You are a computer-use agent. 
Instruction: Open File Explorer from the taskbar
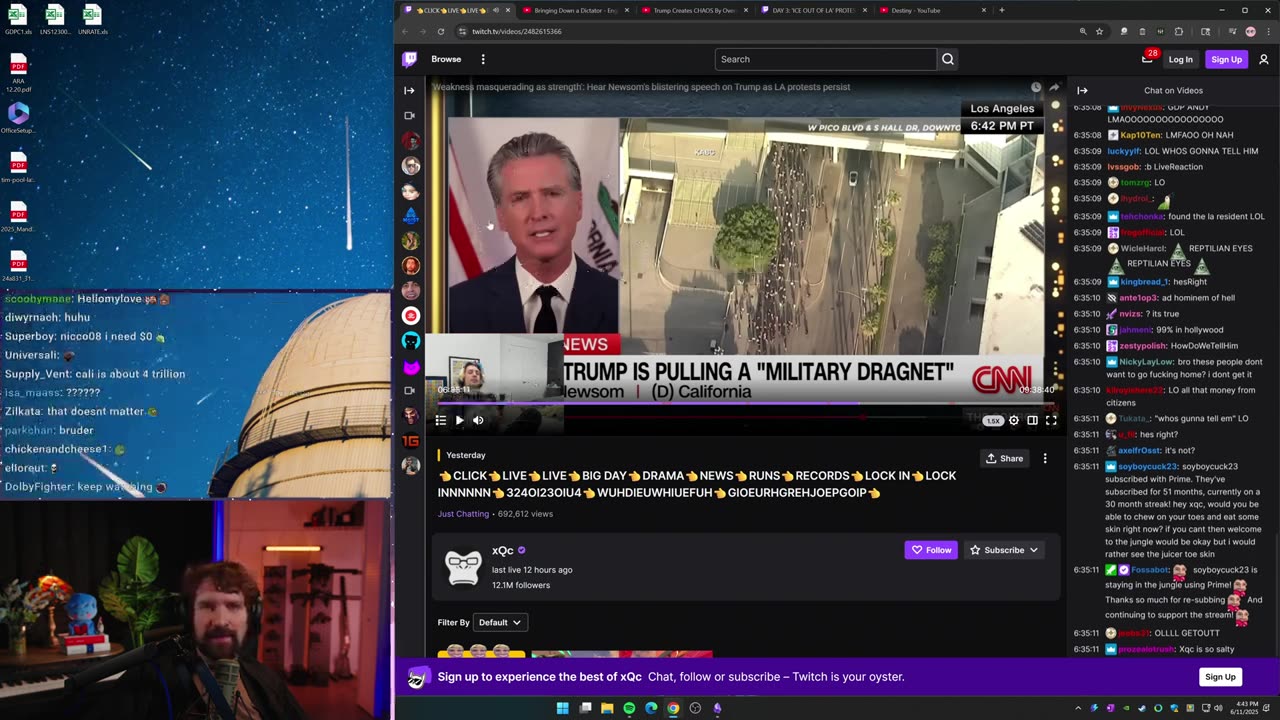(x=607, y=708)
